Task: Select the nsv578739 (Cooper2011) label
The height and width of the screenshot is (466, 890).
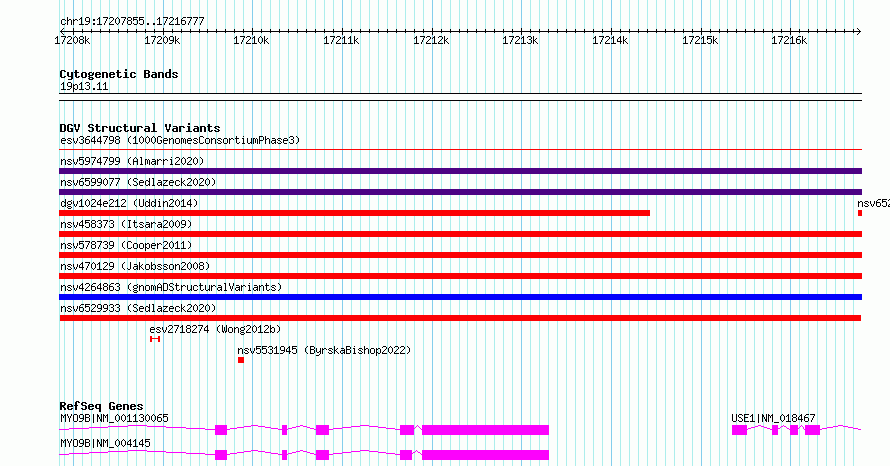Action: pyautogui.click(x=126, y=245)
